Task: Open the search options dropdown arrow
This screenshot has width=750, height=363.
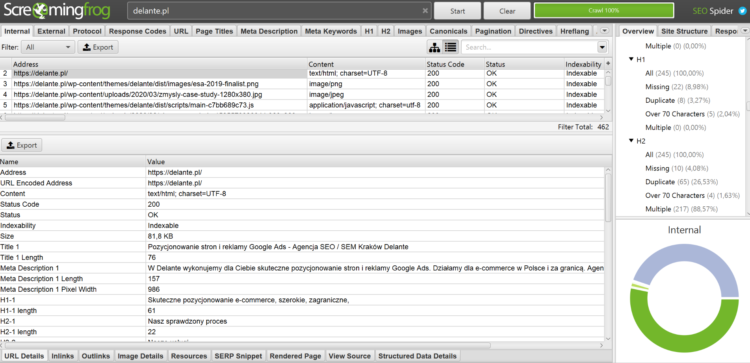Action: [x=602, y=47]
